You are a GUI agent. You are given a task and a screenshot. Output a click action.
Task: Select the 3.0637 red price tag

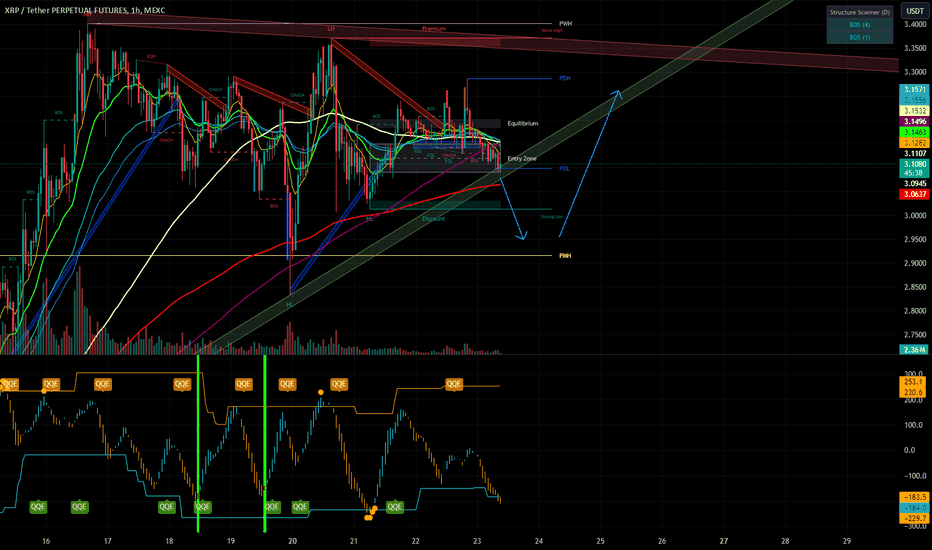915,194
